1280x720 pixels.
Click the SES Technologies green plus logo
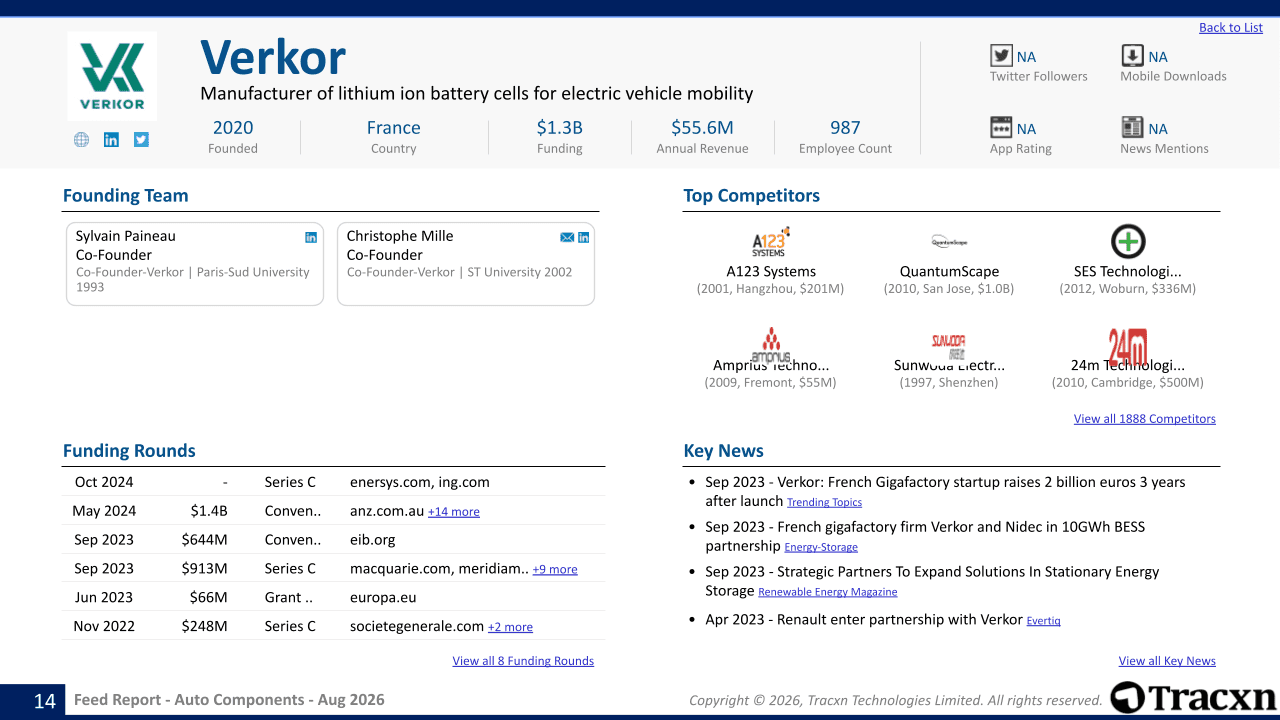[x=1128, y=242]
